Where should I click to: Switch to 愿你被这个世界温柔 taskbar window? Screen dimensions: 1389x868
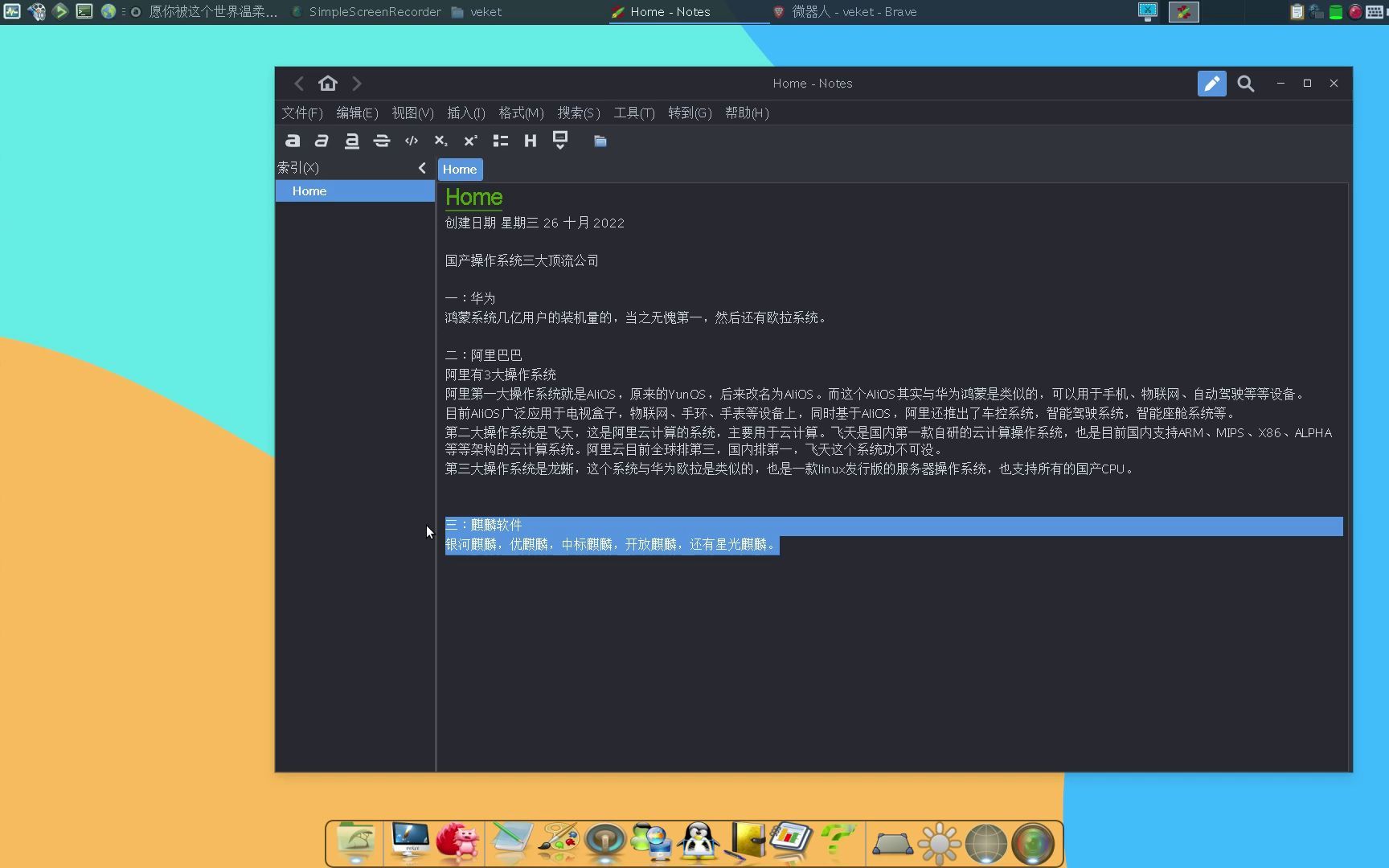point(204,12)
